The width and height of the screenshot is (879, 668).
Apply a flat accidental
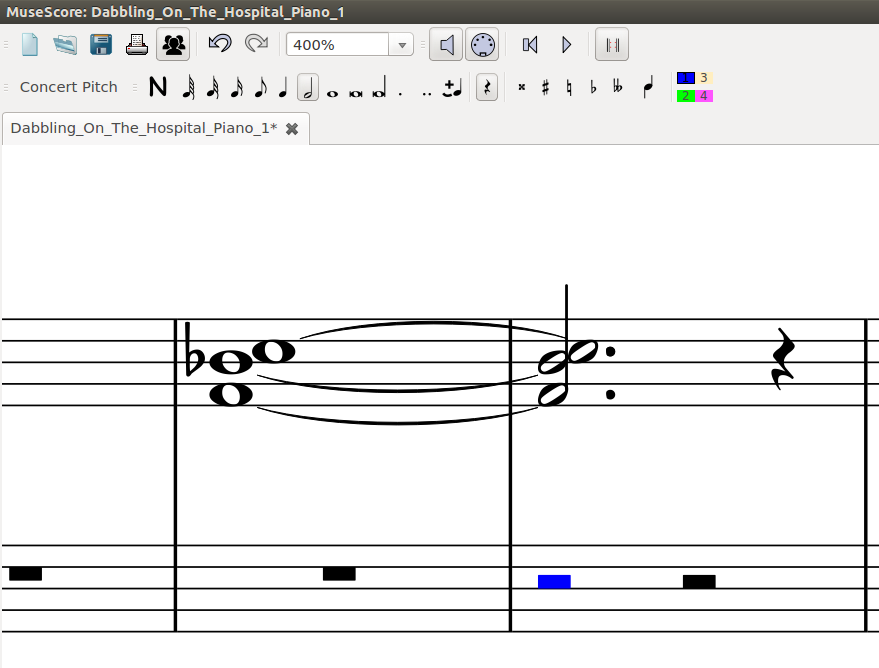pyautogui.click(x=593, y=87)
